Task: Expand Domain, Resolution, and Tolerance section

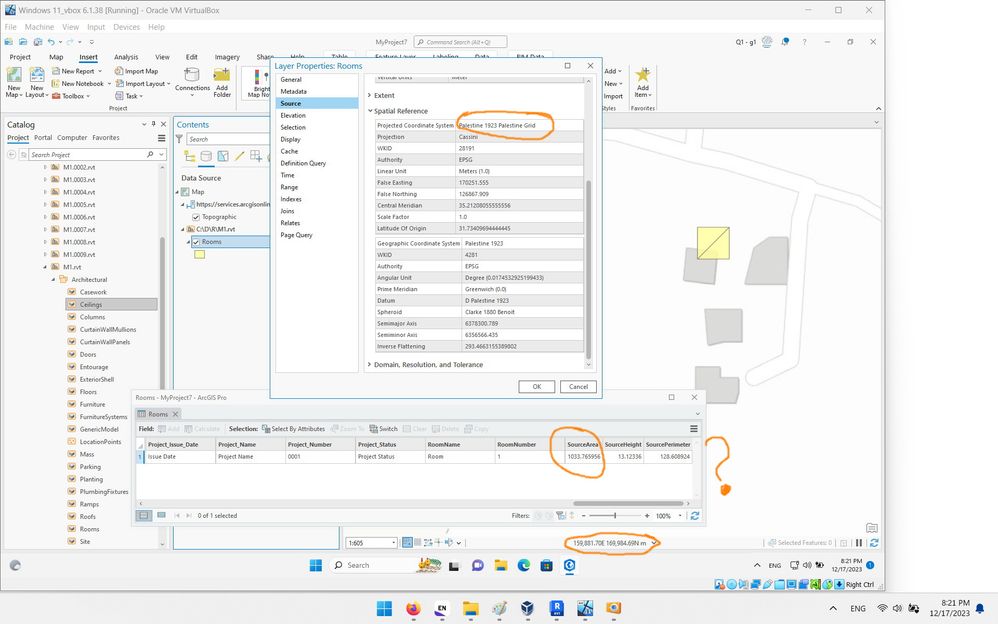Action: pos(370,365)
